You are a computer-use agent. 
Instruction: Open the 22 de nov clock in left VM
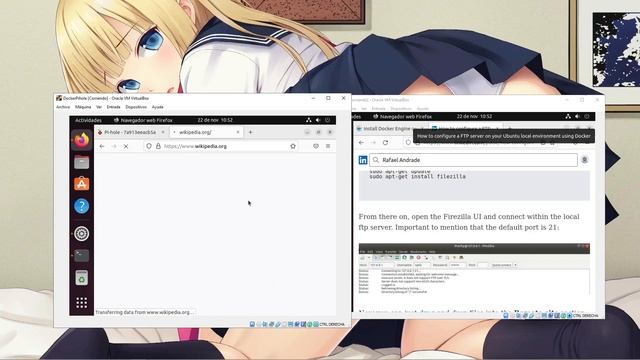tap(215, 120)
